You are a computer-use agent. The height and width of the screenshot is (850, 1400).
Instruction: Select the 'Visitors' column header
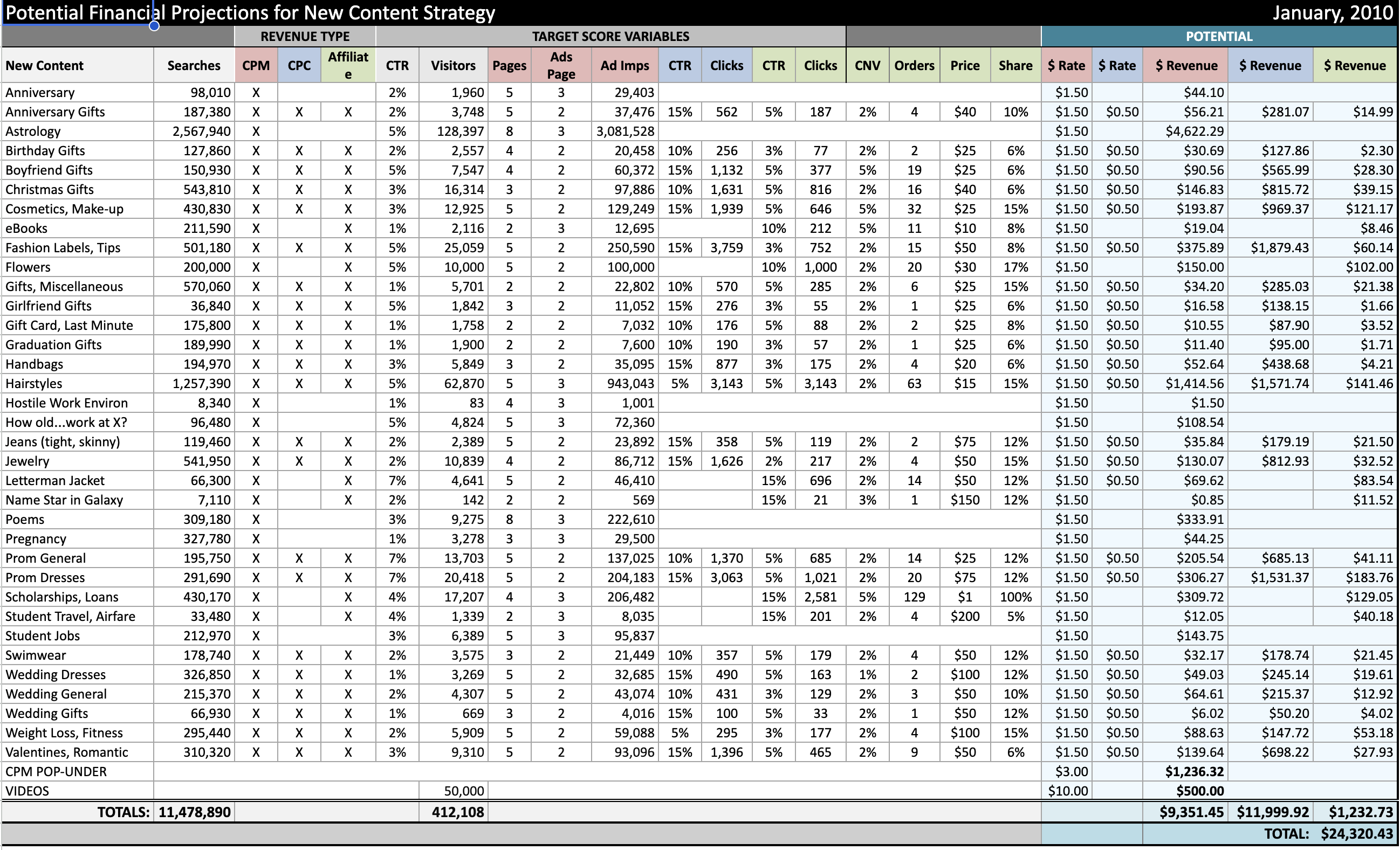[x=454, y=65]
